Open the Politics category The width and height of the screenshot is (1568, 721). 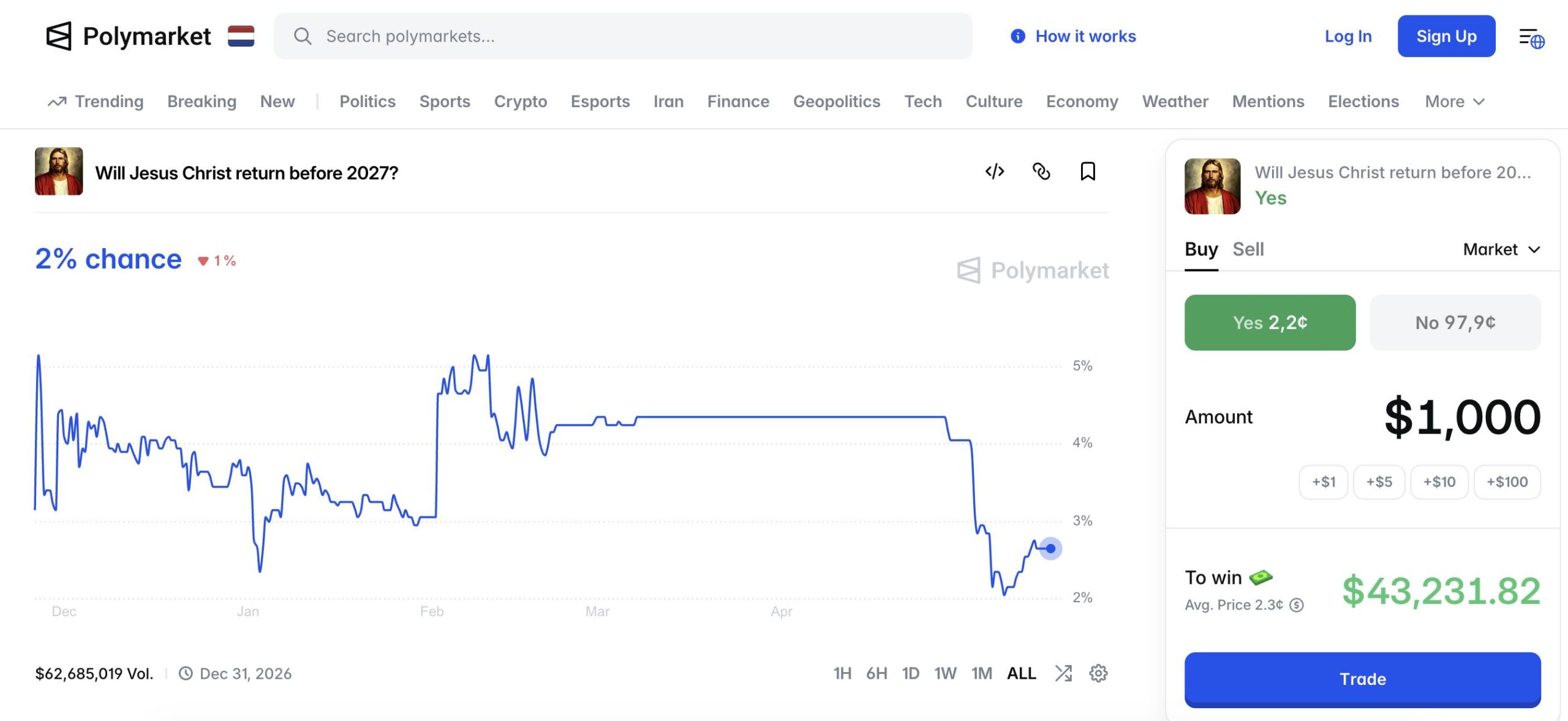367,102
